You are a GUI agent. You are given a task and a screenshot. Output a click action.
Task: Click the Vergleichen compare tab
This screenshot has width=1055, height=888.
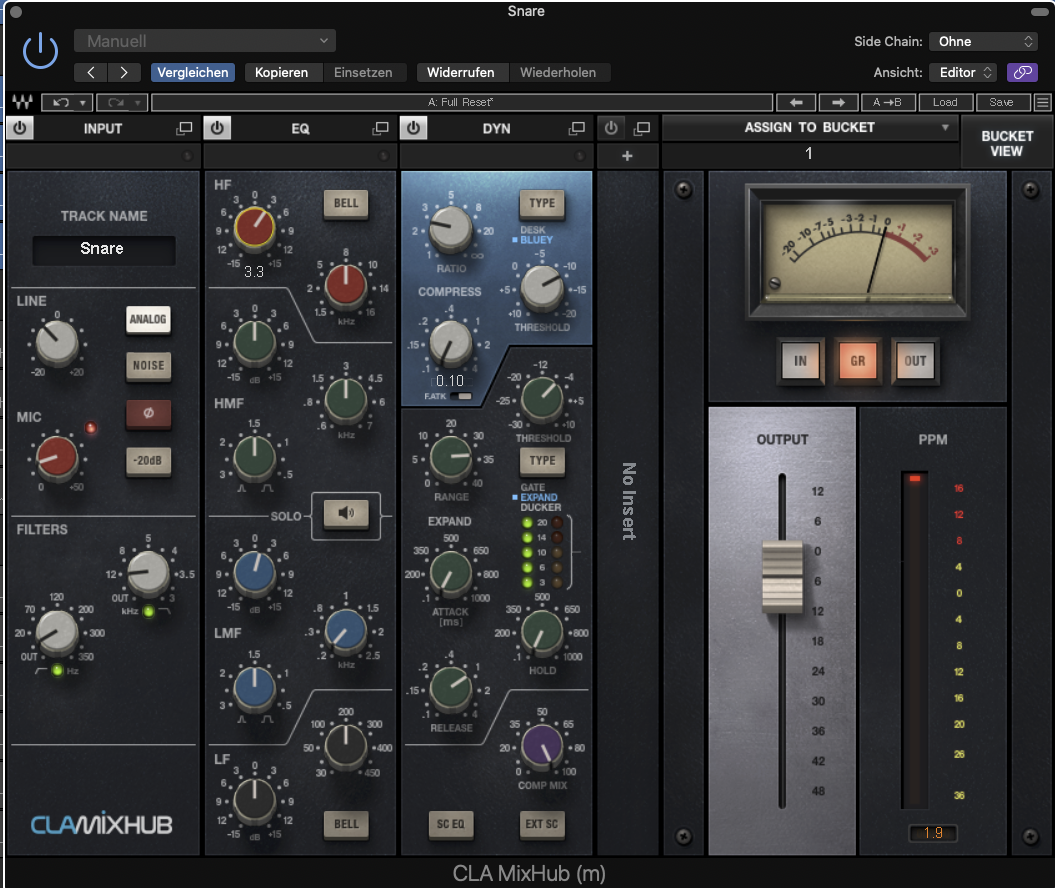click(193, 72)
